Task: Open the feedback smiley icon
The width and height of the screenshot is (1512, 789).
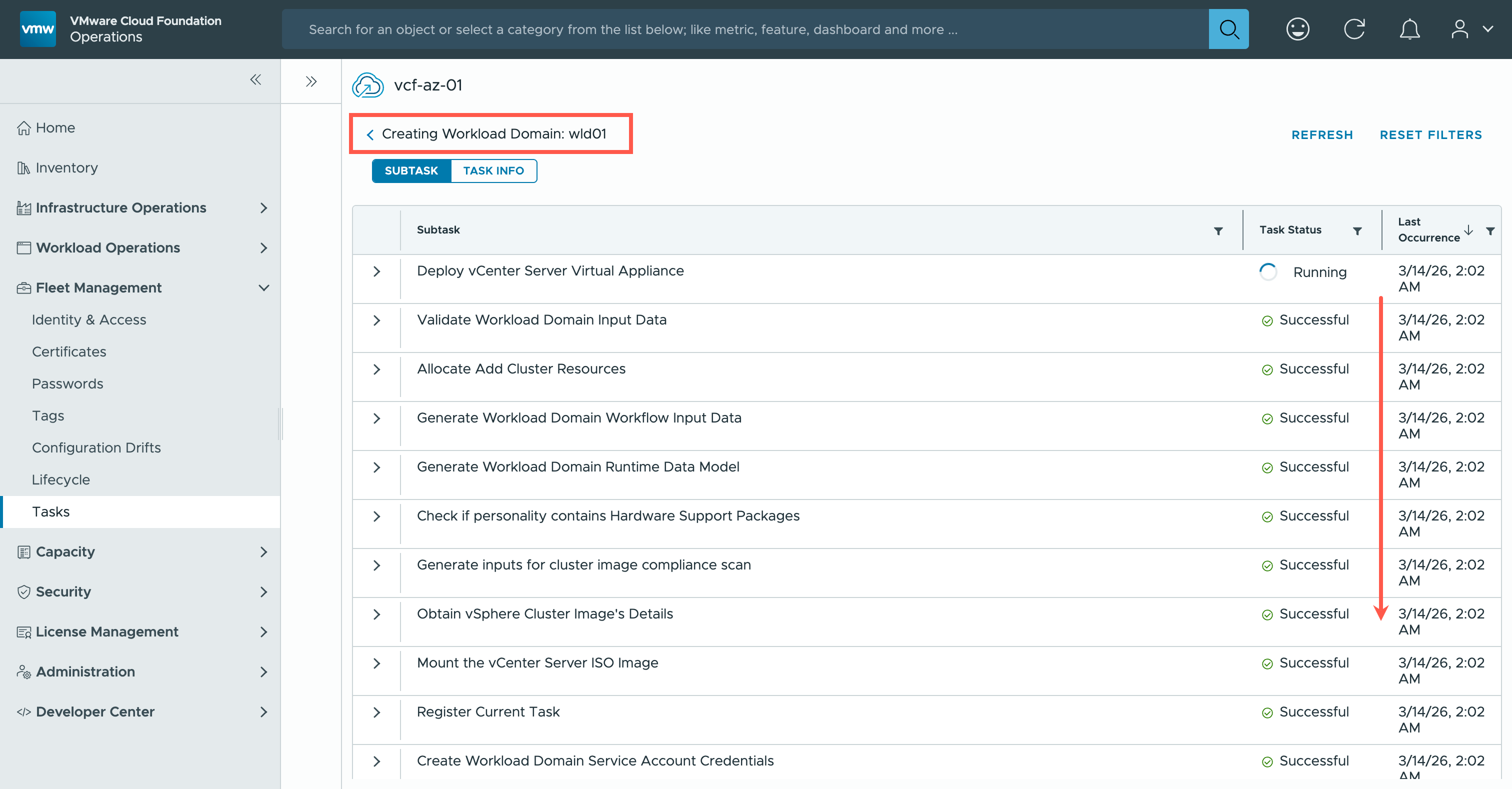Action: 1297,29
